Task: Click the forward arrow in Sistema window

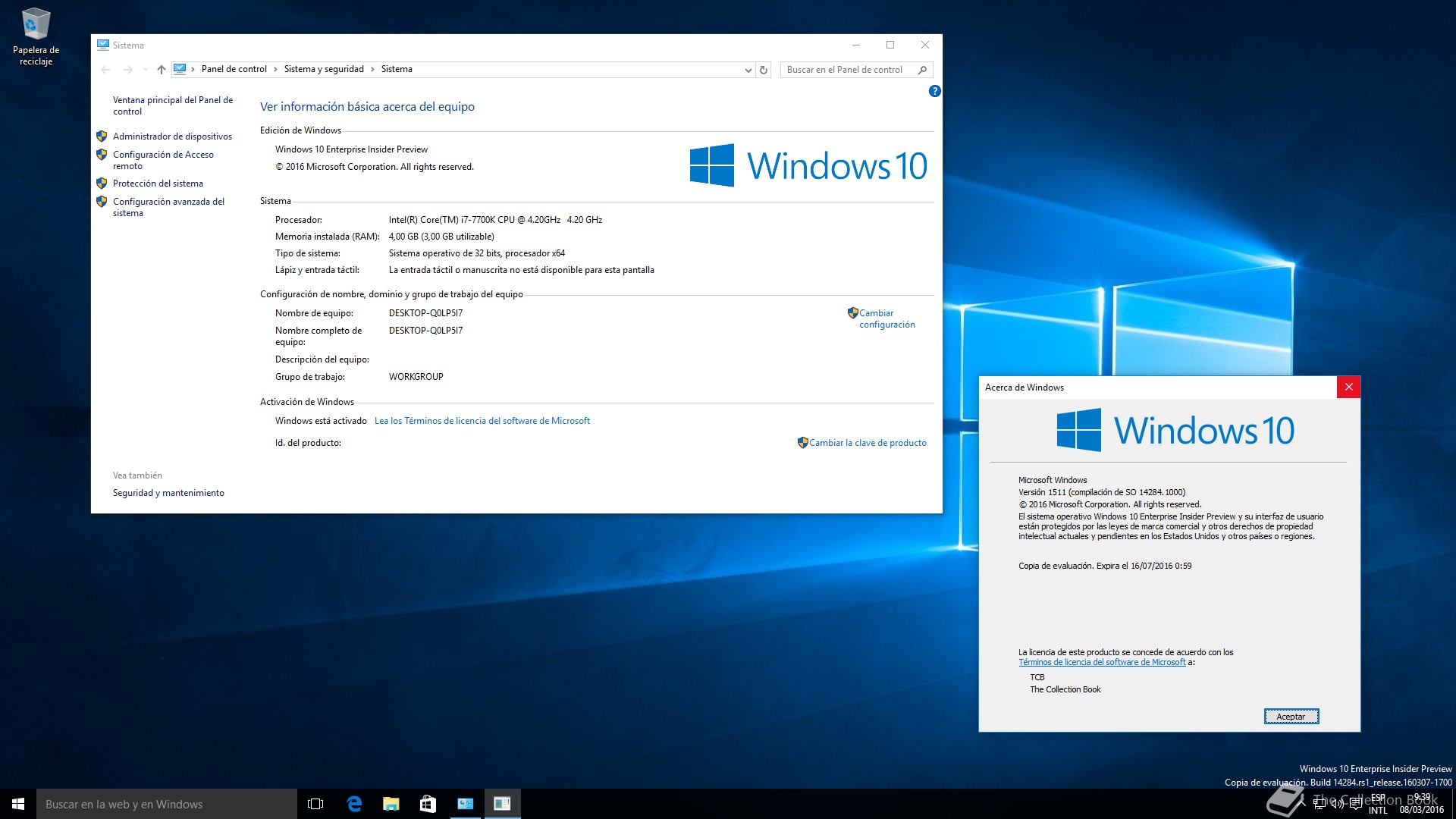Action: tap(127, 70)
